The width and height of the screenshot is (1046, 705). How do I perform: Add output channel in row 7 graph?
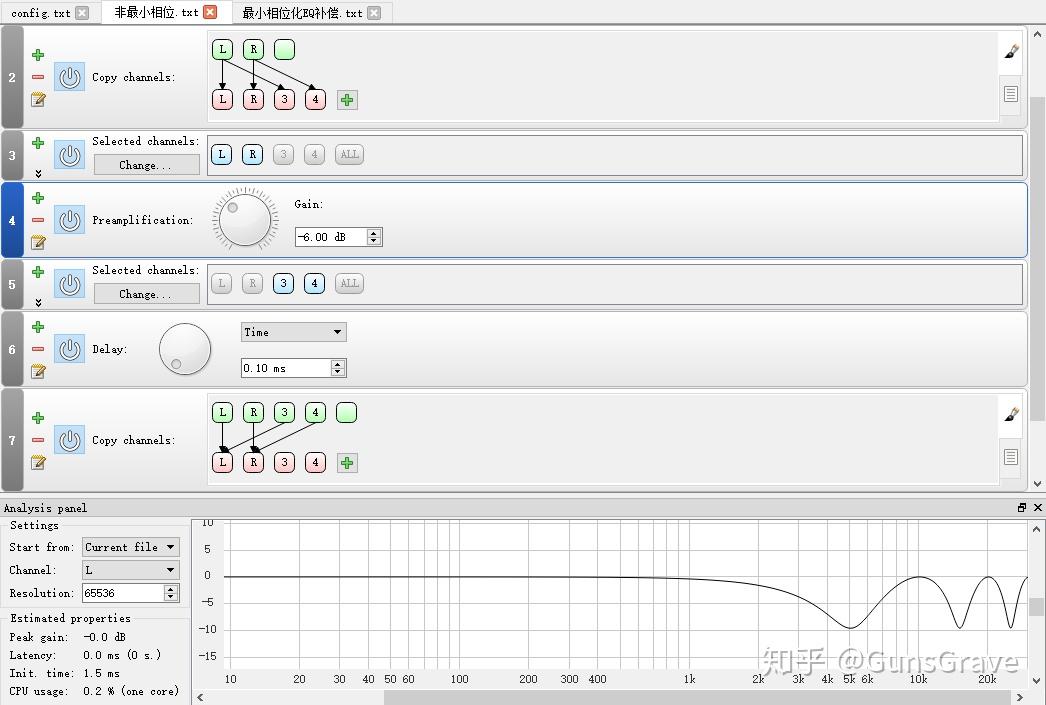347,463
